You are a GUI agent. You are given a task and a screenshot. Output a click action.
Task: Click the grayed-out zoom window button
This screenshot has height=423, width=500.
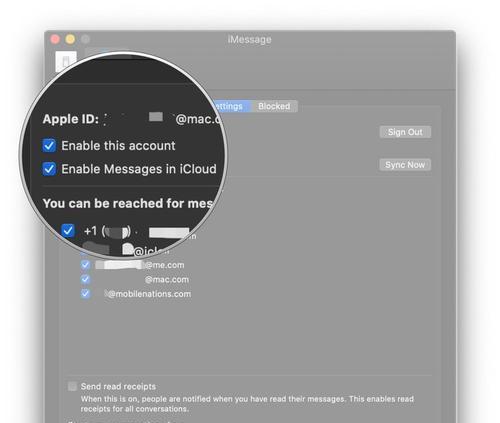click(86, 39)
